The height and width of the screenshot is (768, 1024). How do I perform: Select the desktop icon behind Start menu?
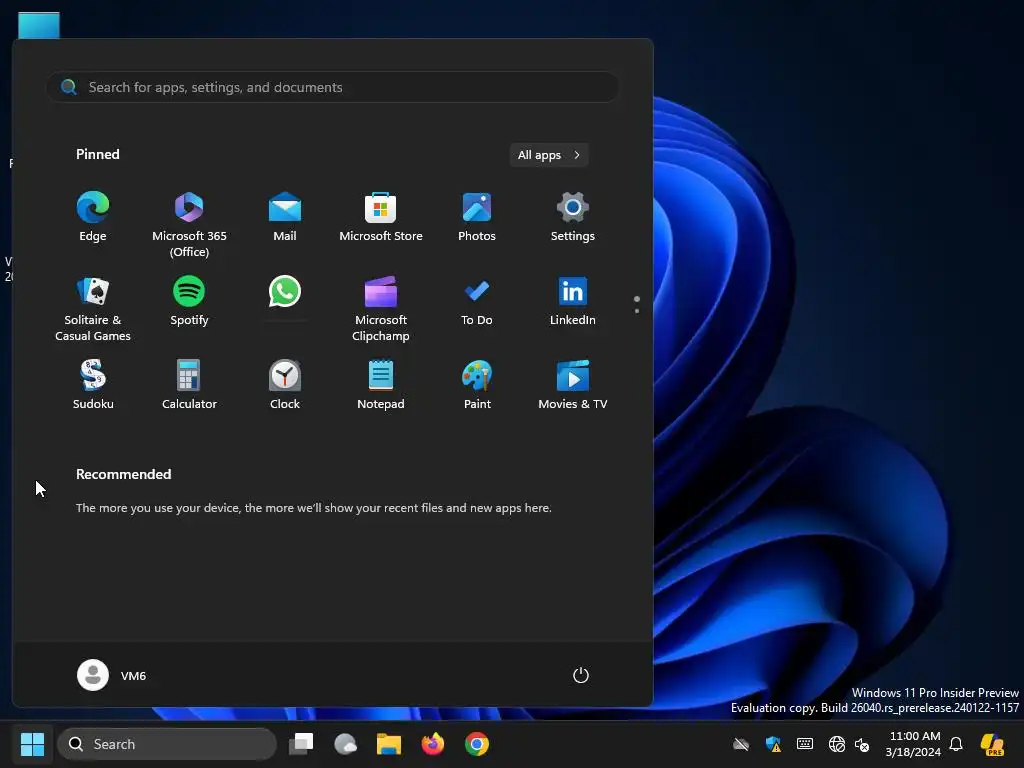click(39, 25)
